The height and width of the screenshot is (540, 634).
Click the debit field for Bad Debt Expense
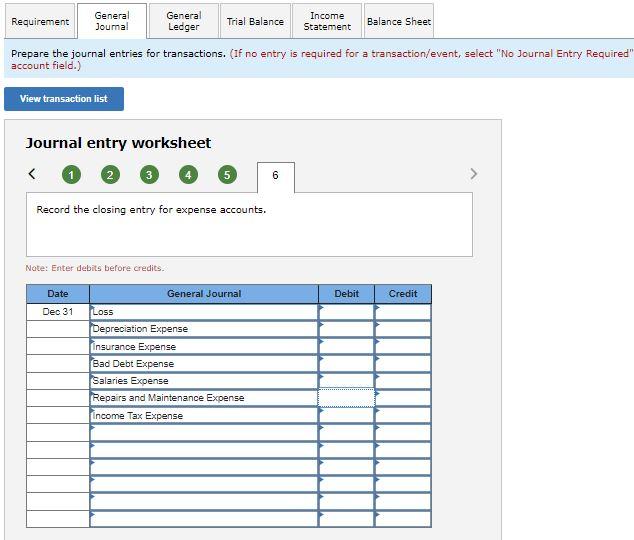click(347, 363)
